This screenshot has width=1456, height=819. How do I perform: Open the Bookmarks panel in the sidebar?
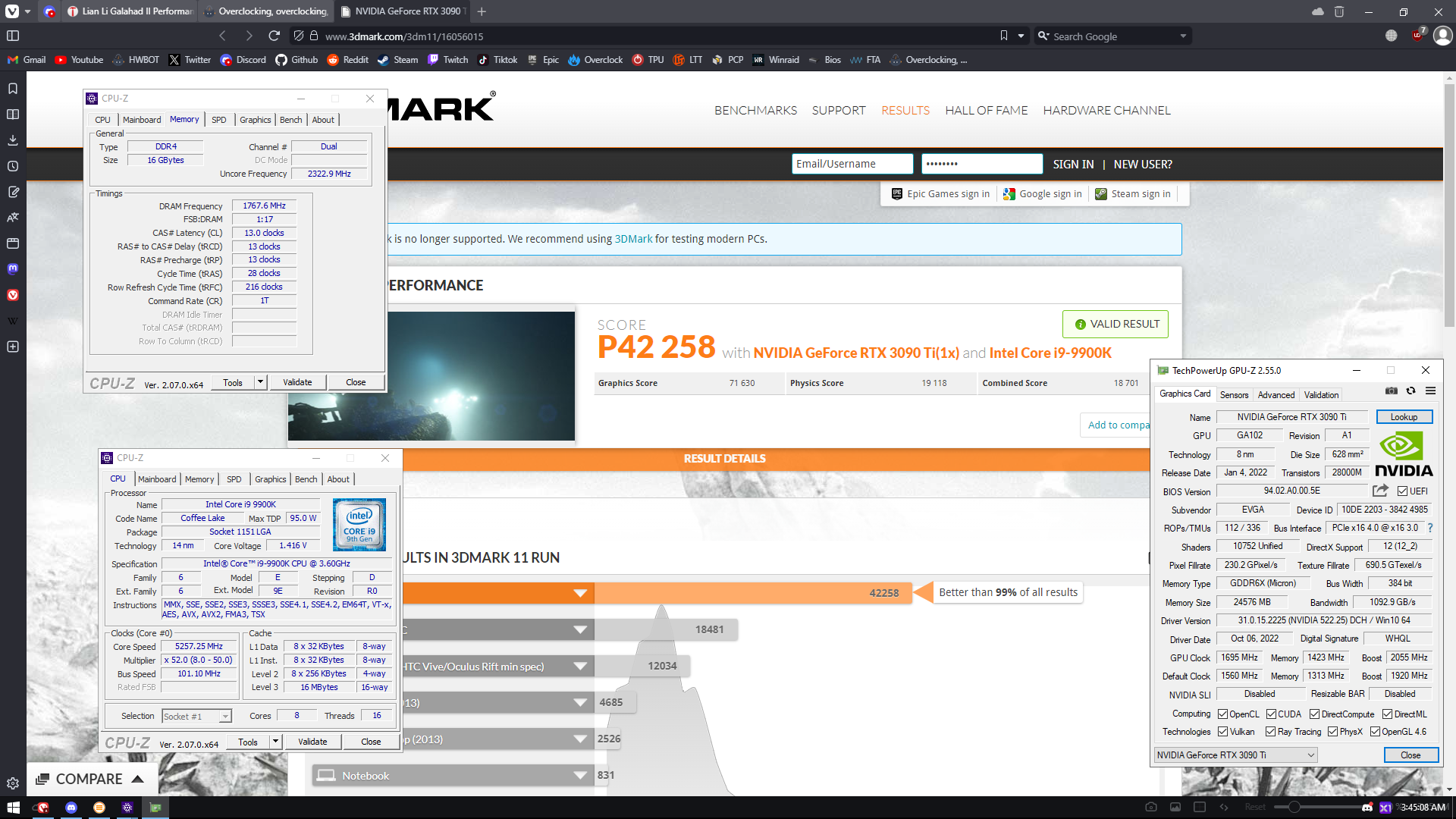click(13, 89)
